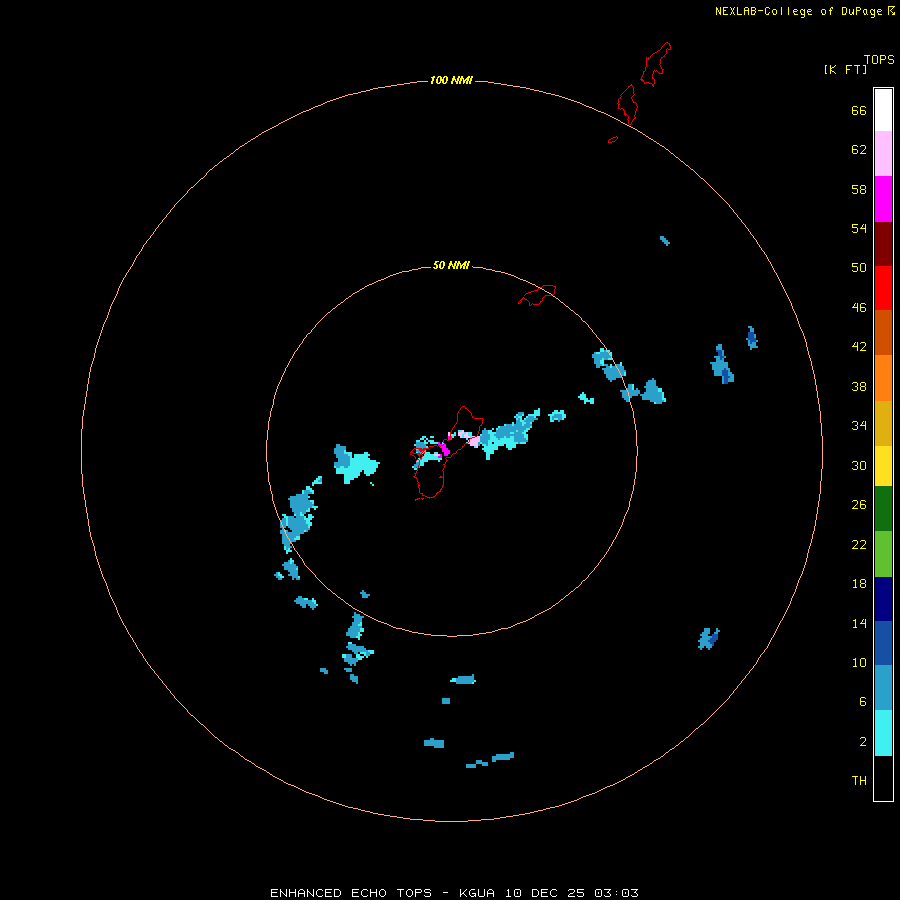Click the 58 legend value

click(x=859, y=189)
